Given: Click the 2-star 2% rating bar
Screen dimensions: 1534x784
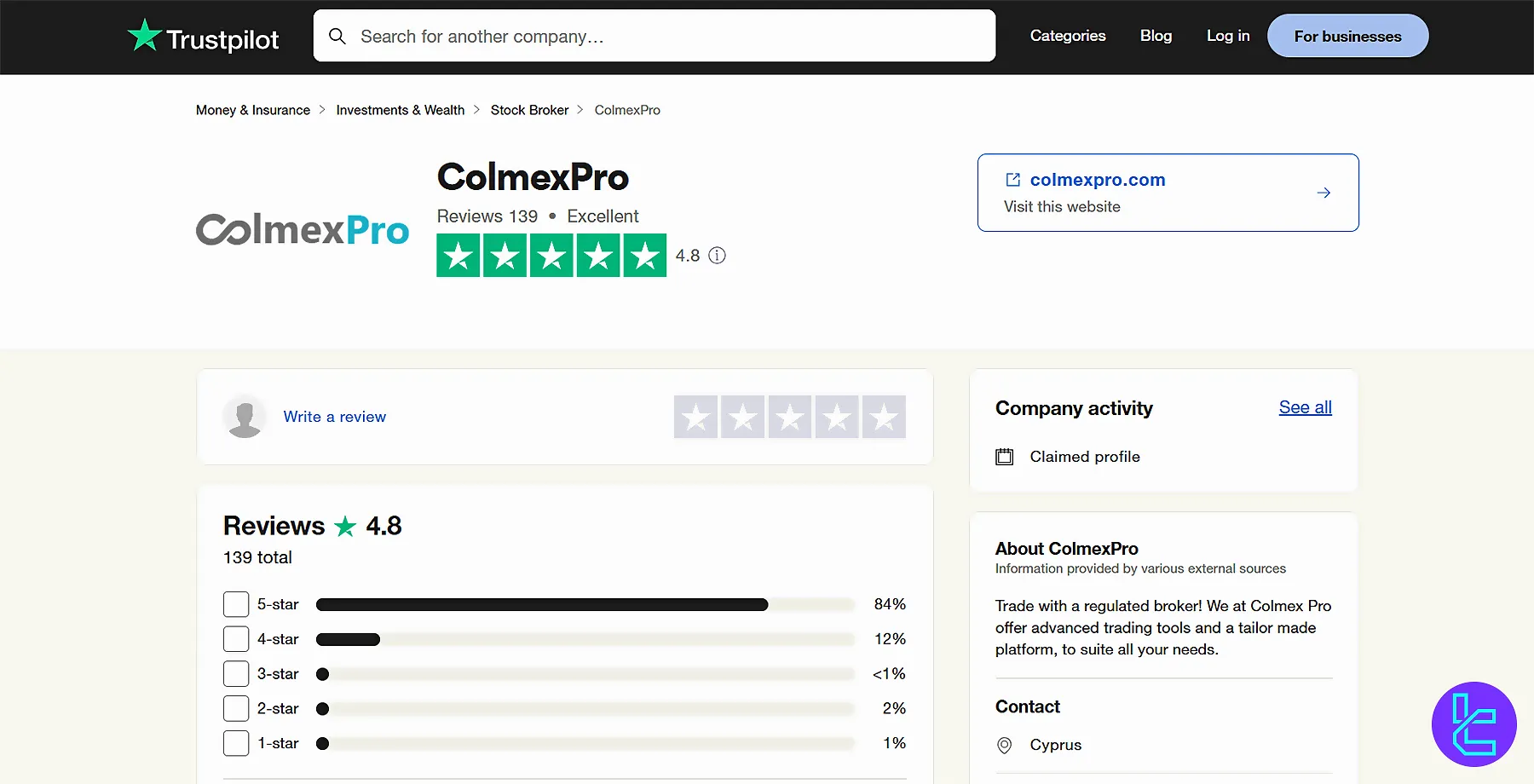Looking at the screenshot, I should coord(585,709).
